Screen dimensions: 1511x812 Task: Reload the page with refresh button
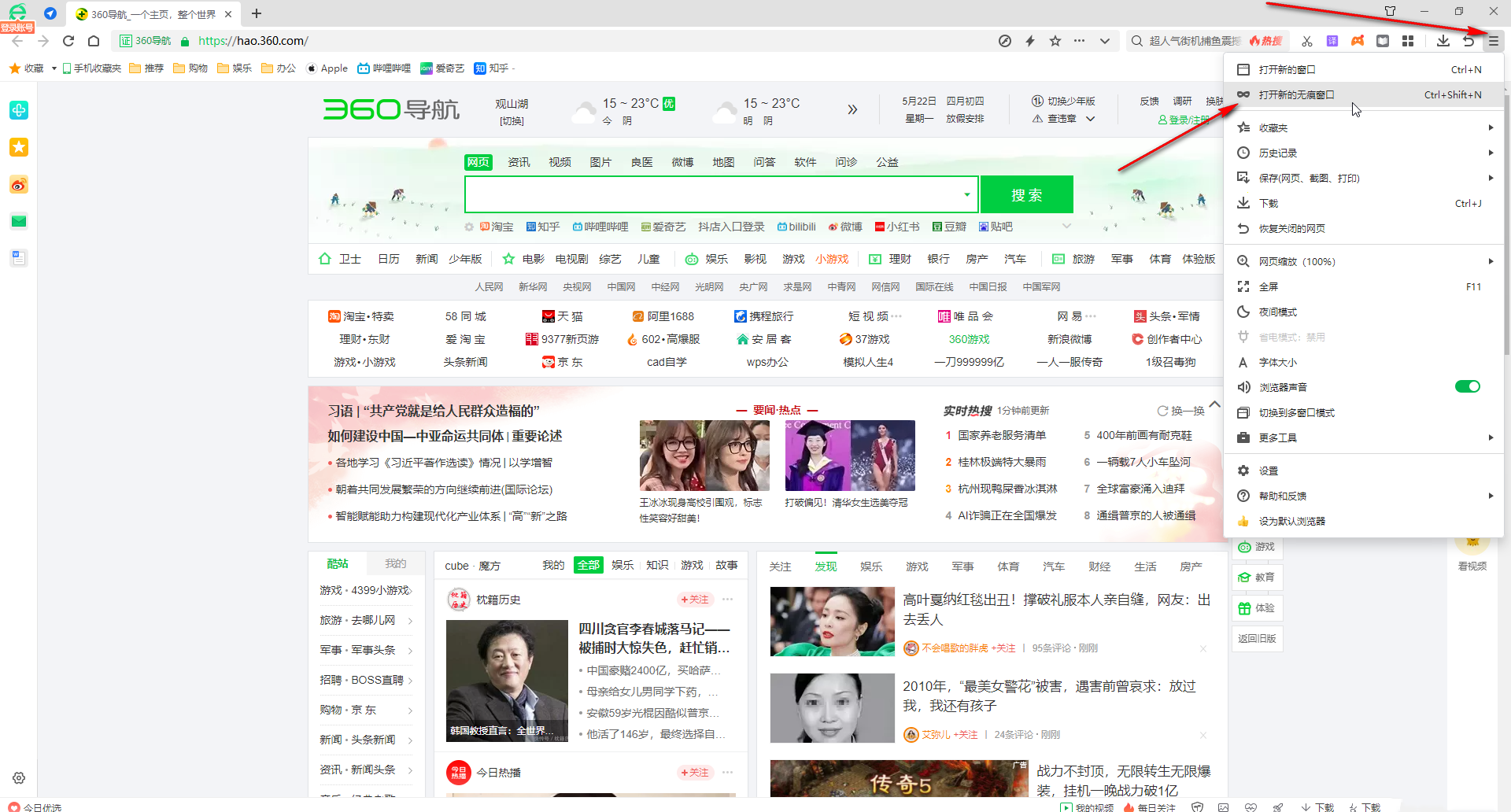(x=68, y=41)
